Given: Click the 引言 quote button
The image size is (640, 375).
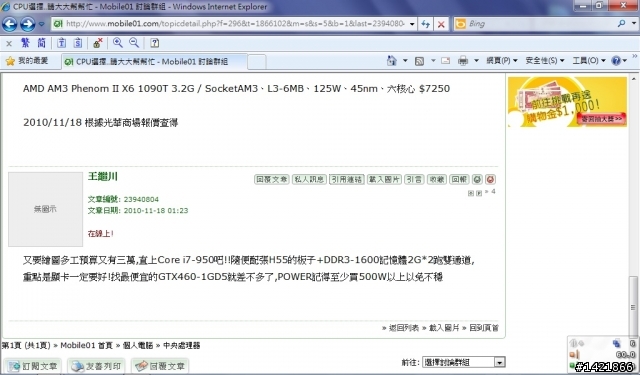Looking at the screenshot, I should click(x=414, y=180).
